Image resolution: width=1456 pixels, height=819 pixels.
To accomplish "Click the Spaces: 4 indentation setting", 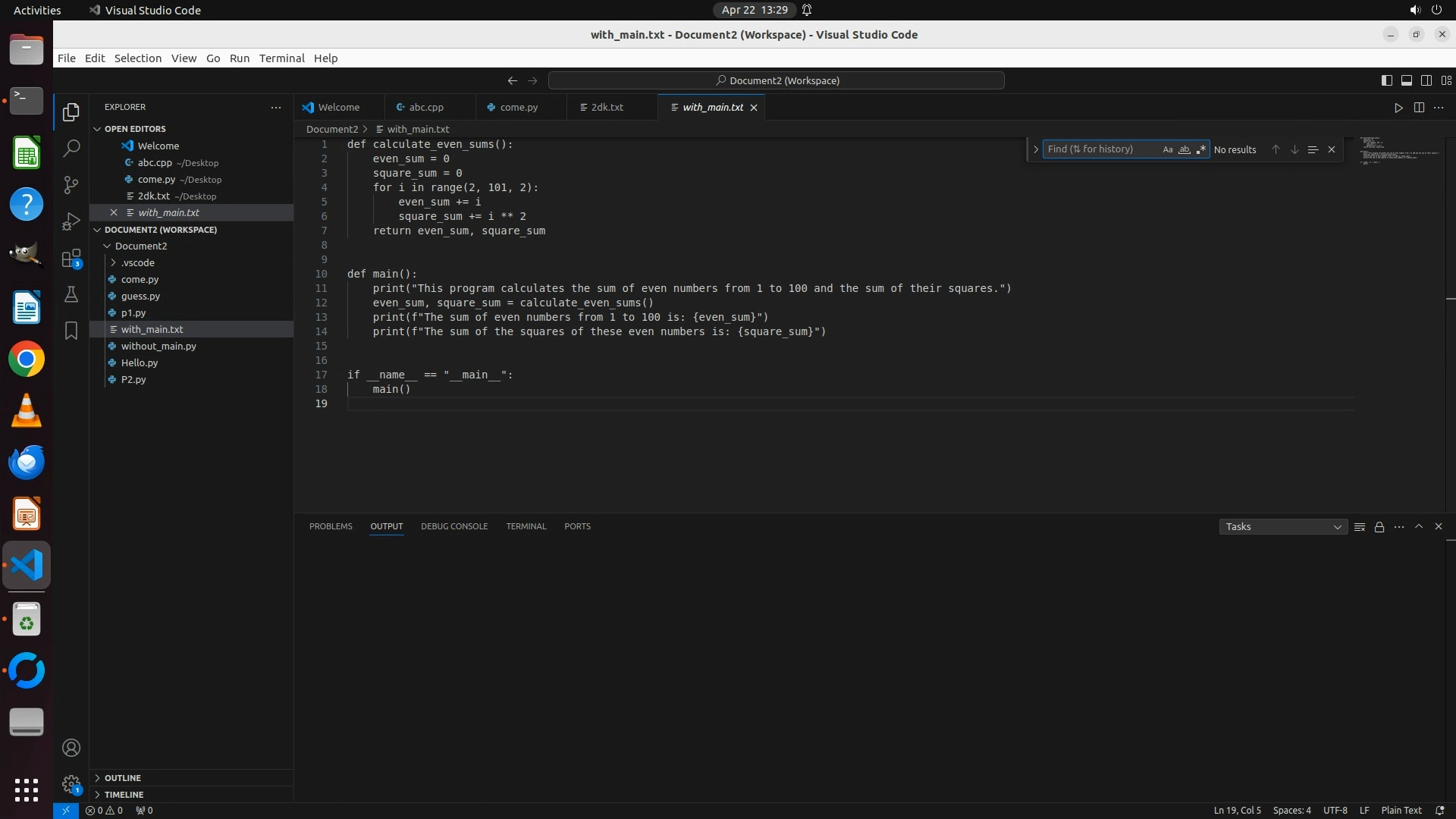I will click(1291, 810).
